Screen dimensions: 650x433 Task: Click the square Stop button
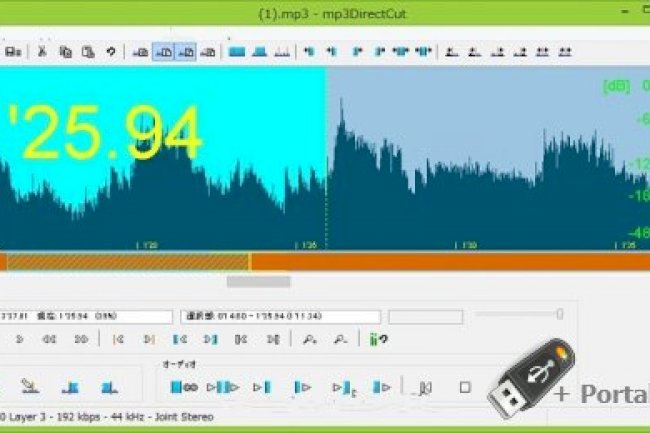tap(465, 387)
